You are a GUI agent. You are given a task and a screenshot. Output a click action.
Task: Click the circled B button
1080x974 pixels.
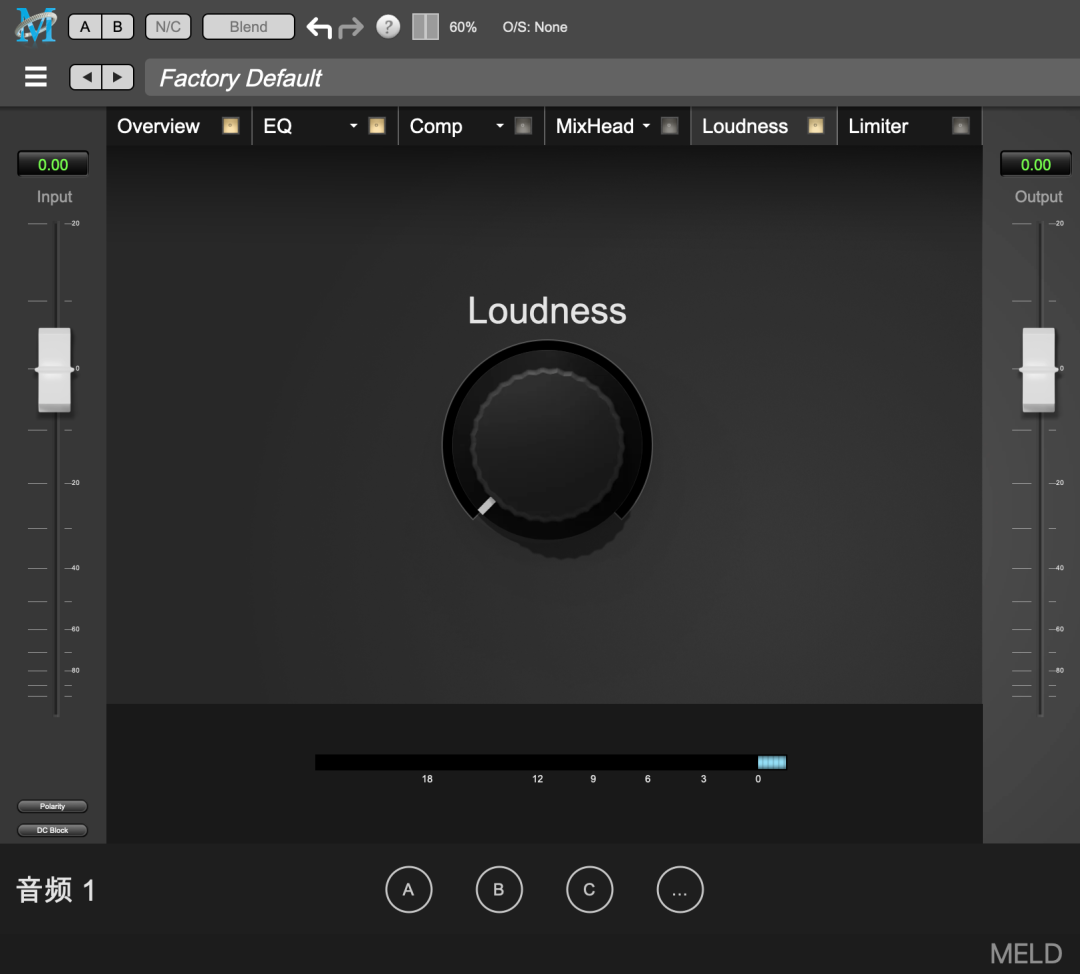[499, 889]
